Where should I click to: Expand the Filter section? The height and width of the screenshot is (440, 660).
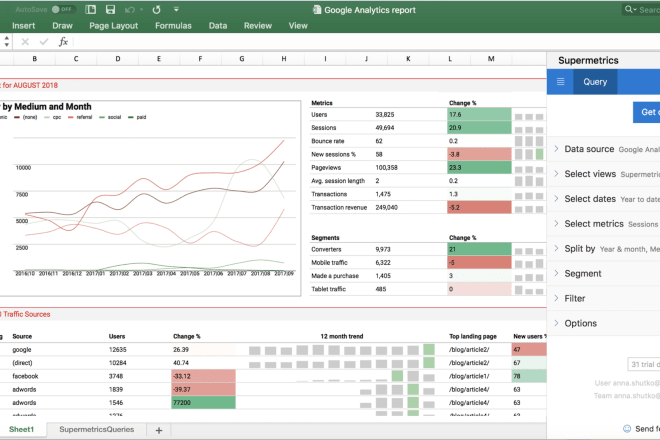(x=603, y=298)
